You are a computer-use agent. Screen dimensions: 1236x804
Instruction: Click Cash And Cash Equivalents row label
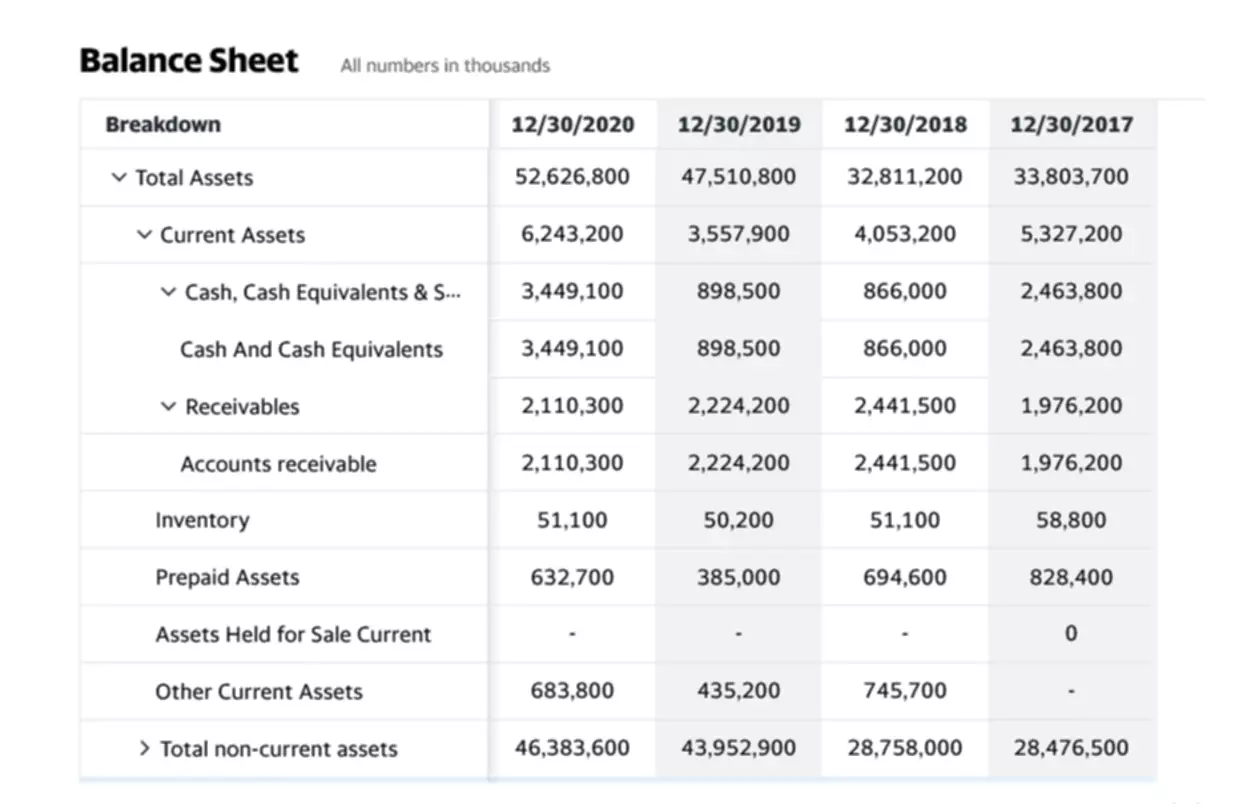click(x=311, y=349)
